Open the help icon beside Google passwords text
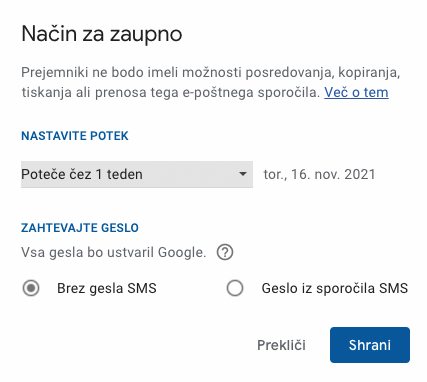Screen dimensions: 427x382 pos(225,253)
